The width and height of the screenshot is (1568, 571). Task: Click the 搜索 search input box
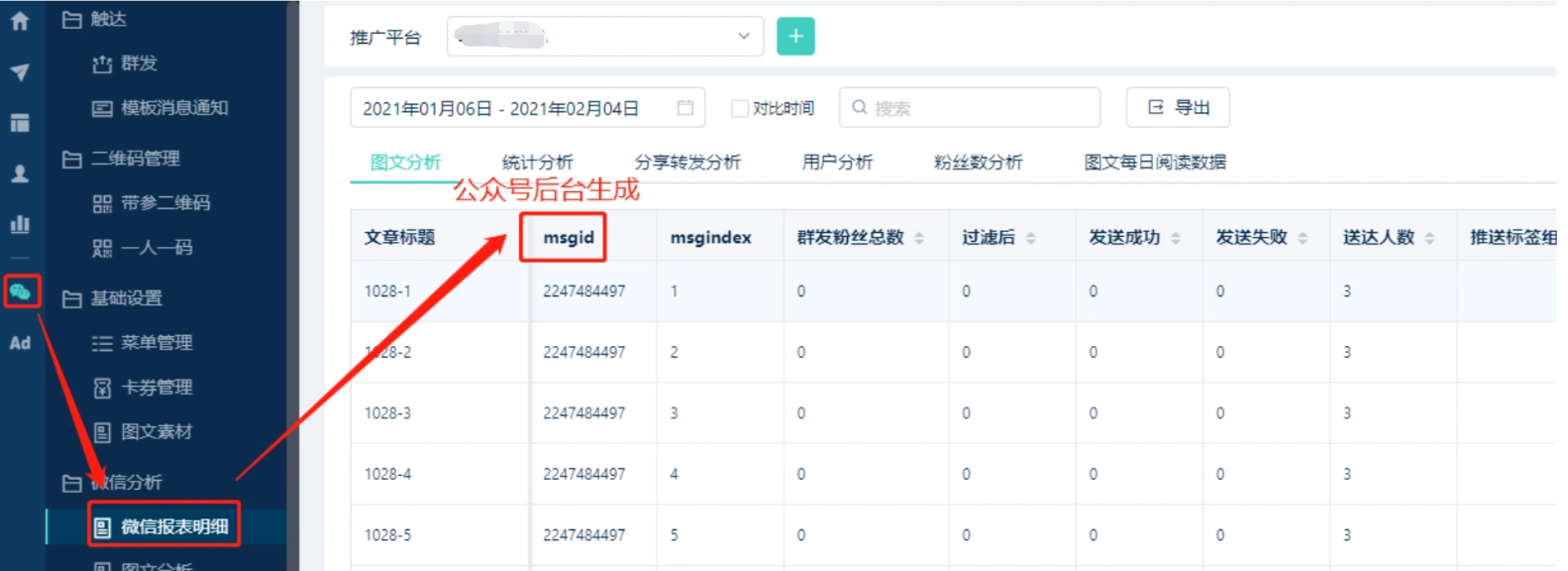(970, 108)
